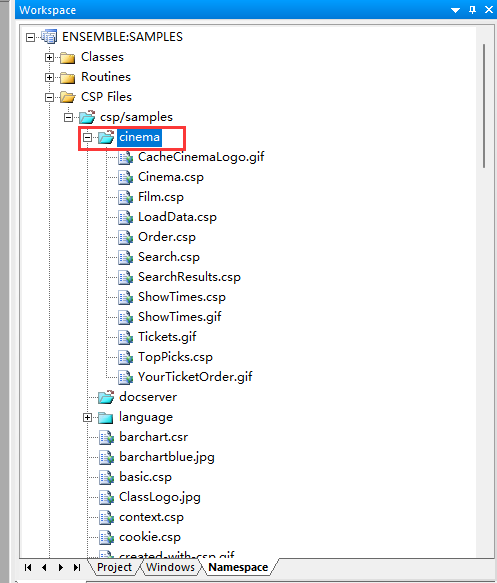Image resolution: width=497 pixels, height=583 pixels.
Task: Click the Classes folder icon
Action: 68,57
